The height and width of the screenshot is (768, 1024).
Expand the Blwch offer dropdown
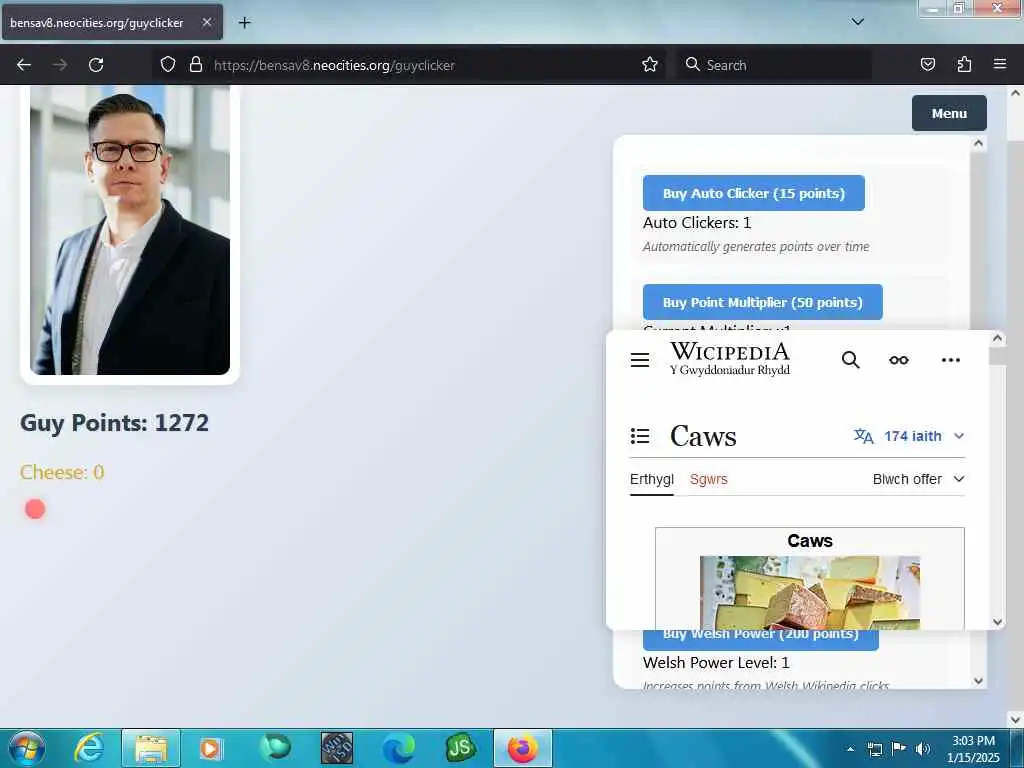coord(918,479)
